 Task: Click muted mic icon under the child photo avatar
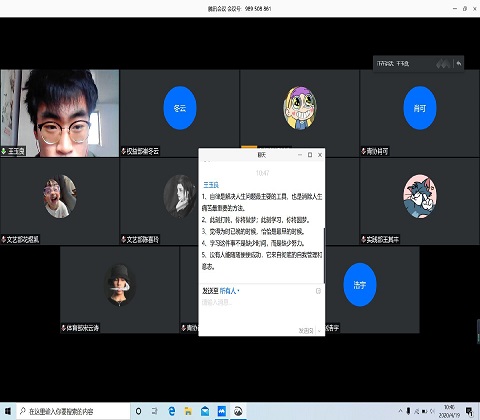click(4, 239)
